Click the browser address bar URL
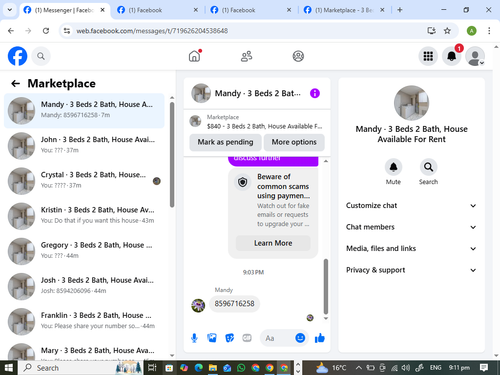The height and width of the screenshot is (375, 500). [152, 31]
